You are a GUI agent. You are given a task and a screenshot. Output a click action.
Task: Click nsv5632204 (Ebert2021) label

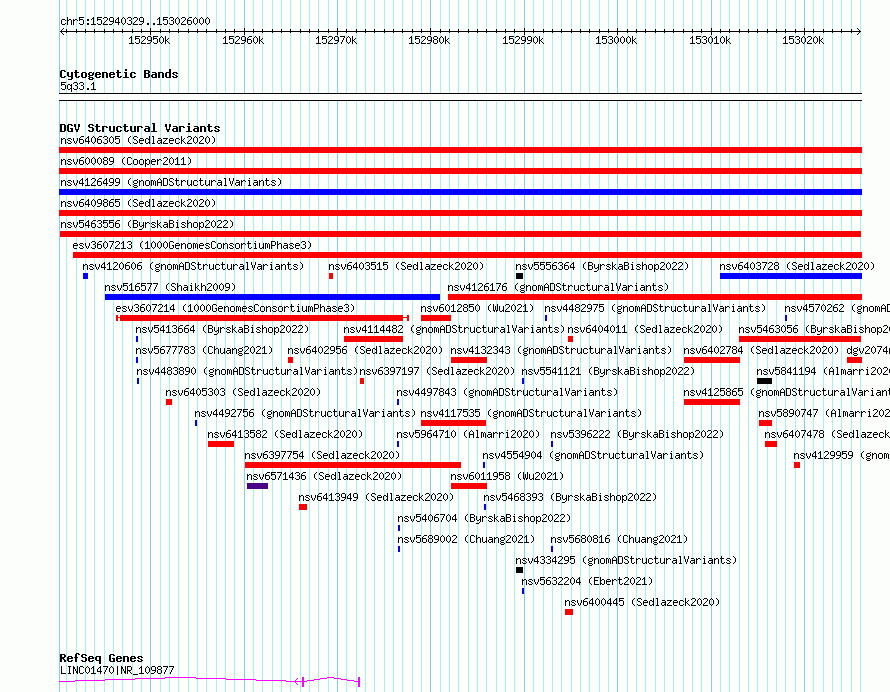click(x=587, y=581)
